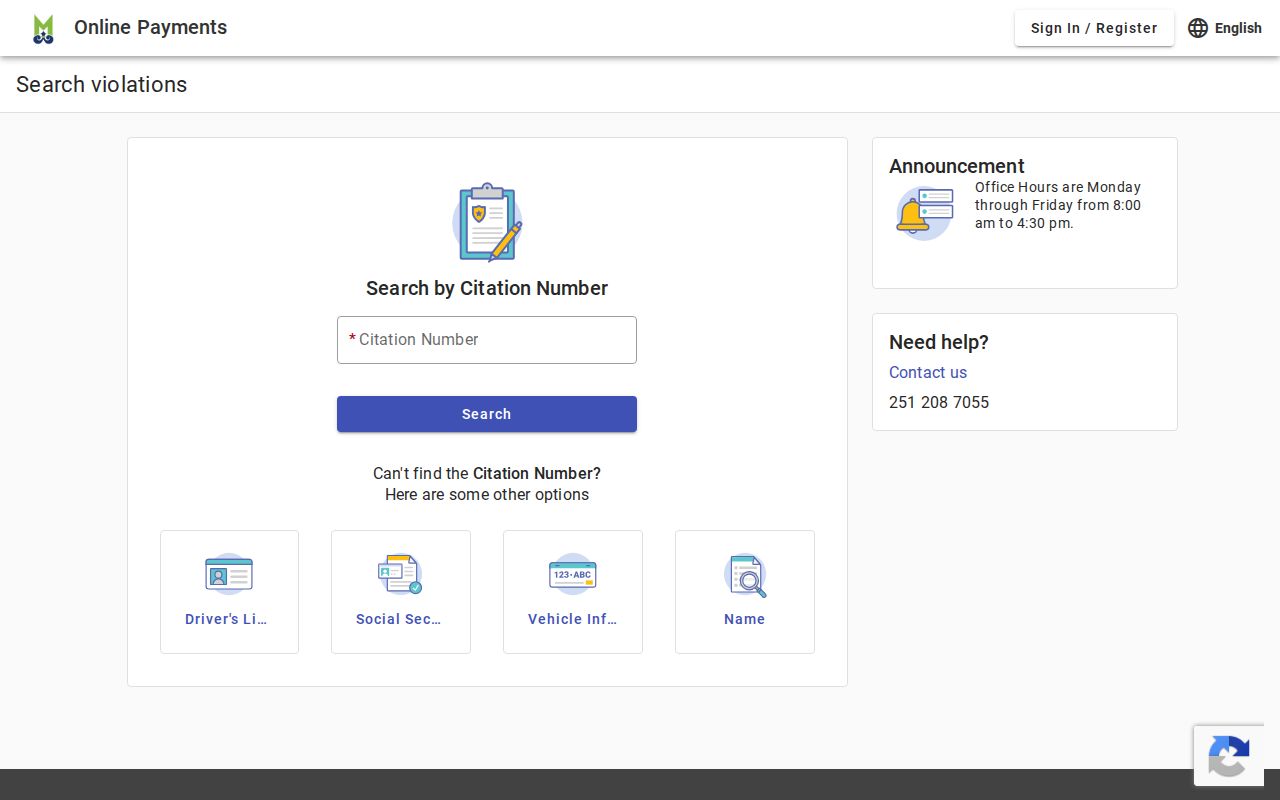Choose the Driver's Li… search option

229,592
